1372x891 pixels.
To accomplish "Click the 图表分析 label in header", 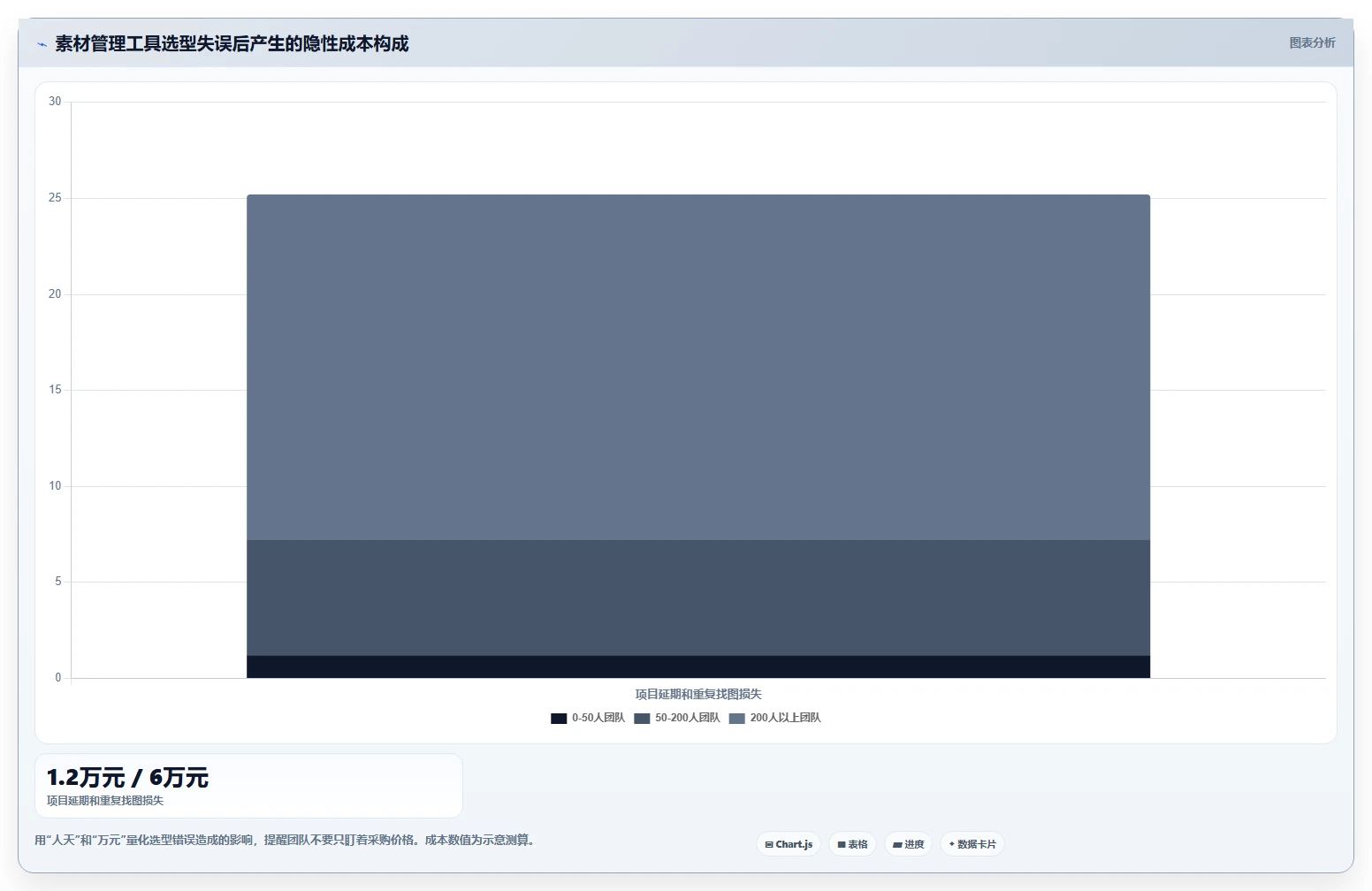I will pos(1312,42).
